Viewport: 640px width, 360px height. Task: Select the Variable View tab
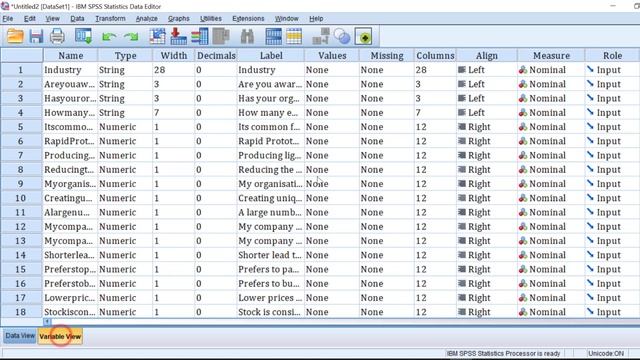[60, 336]
